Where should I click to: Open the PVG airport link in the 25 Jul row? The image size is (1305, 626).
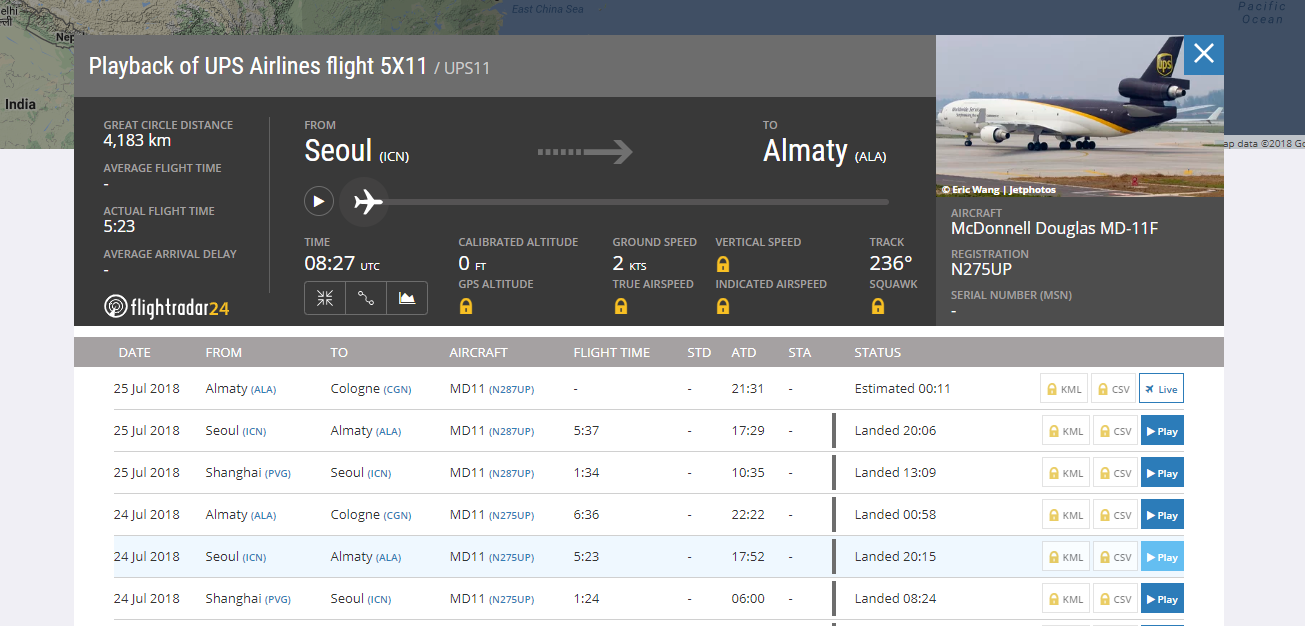coord(277,473)
